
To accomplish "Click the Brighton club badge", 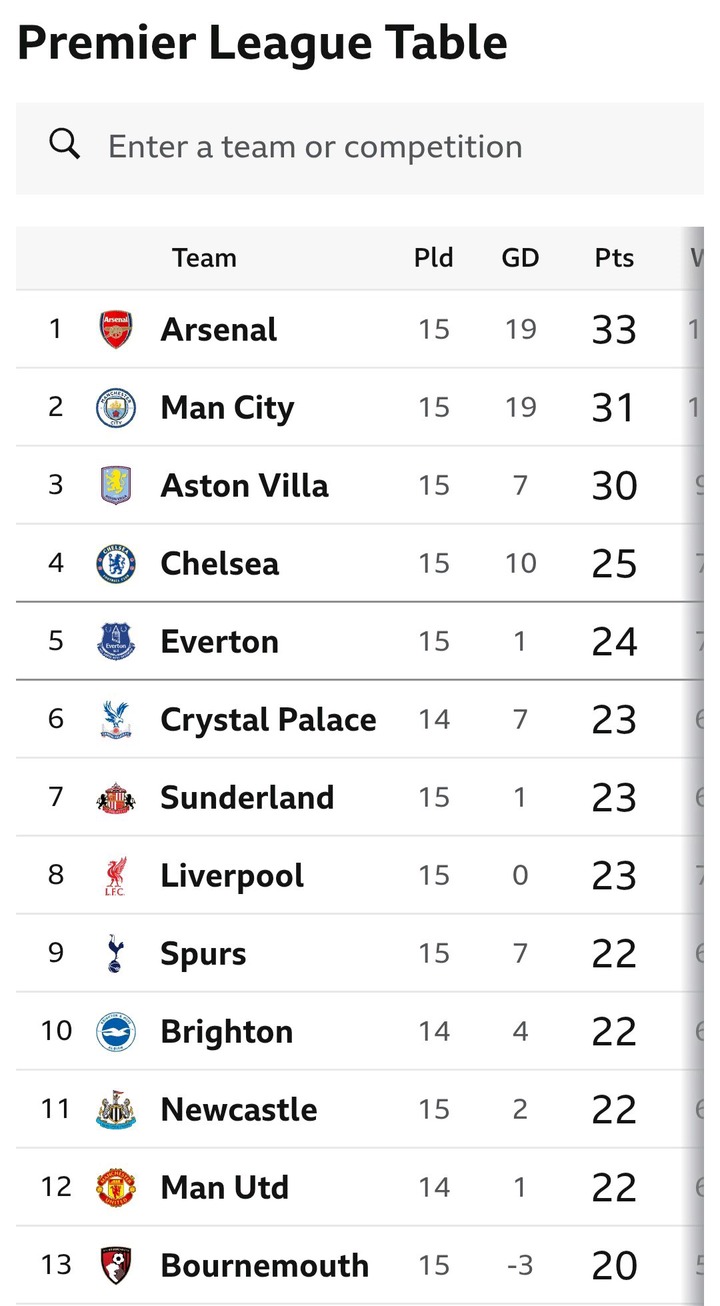I will pos(116,1031).
